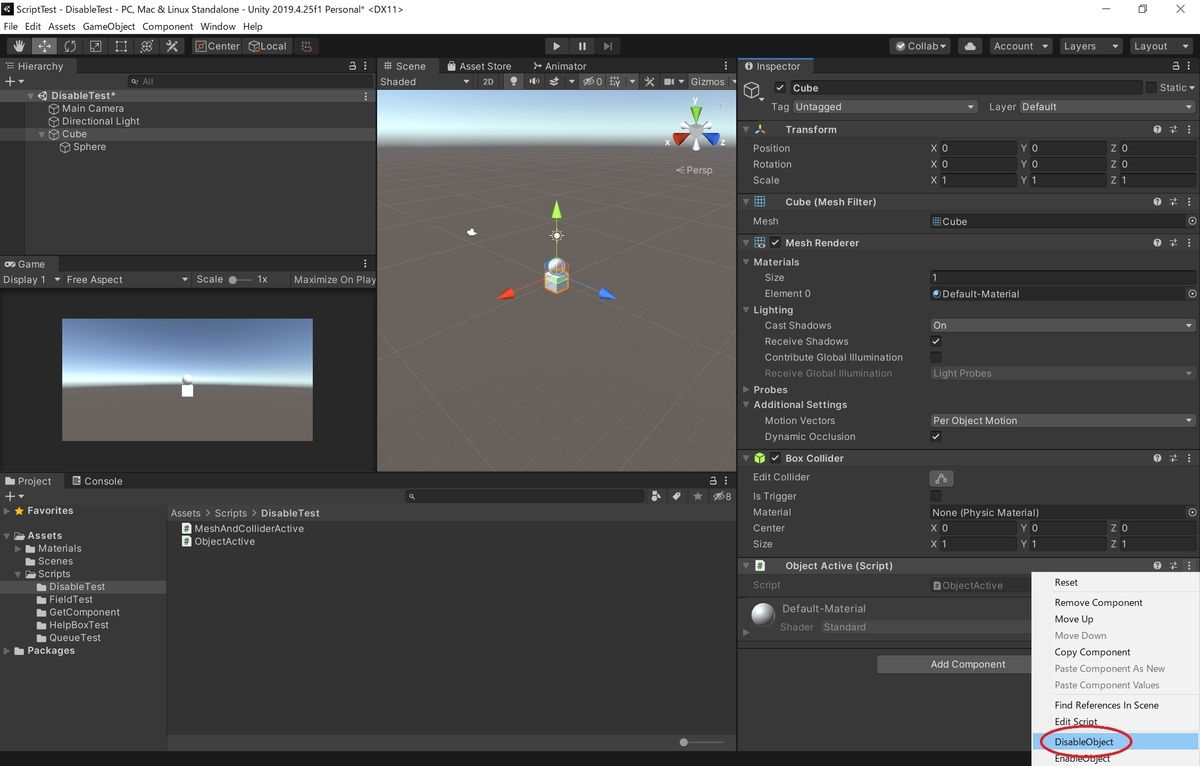The image size is (1200, 766).
Task: Select the Transform tool in toolbar
Action: (147, 46)
